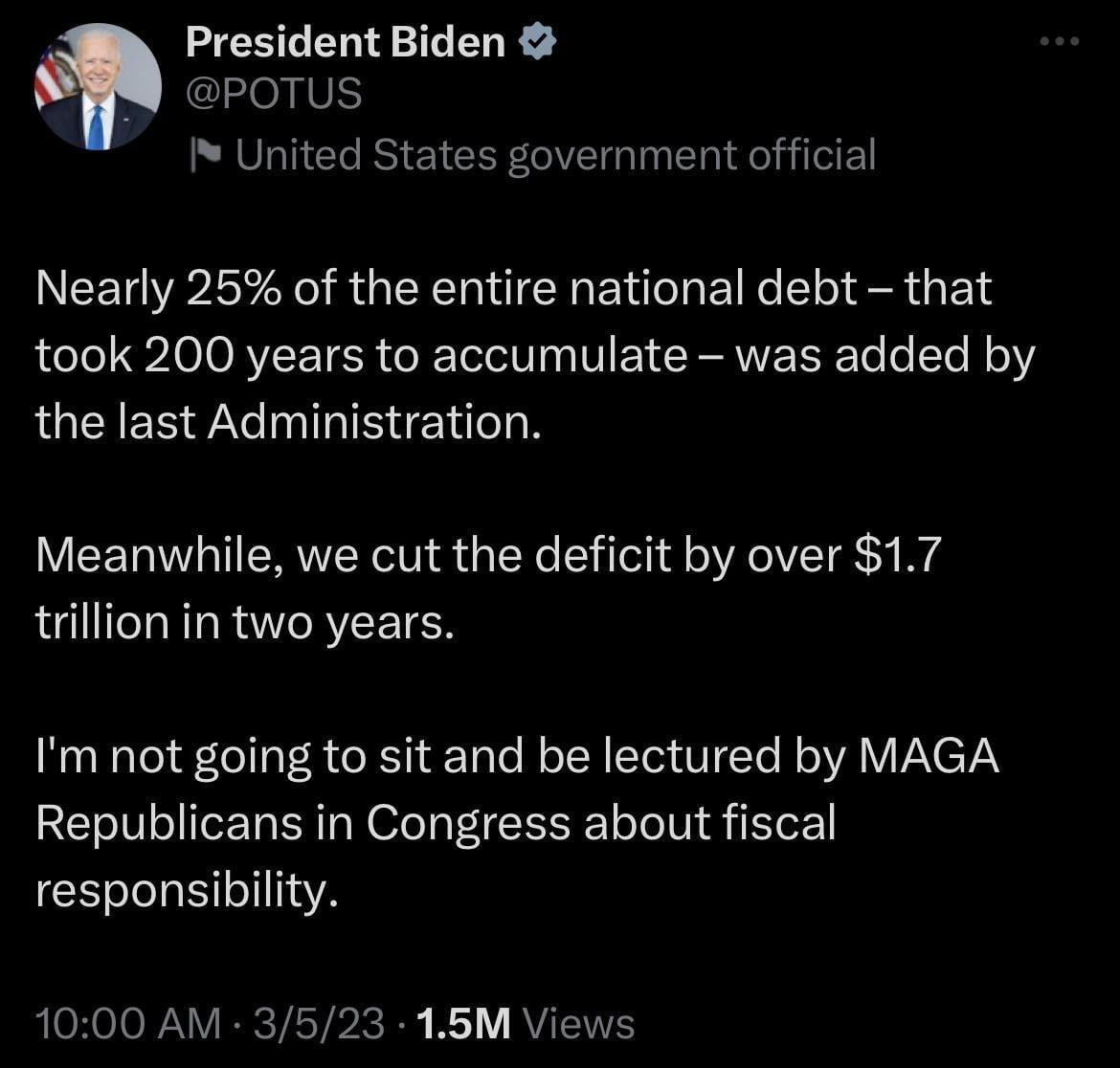
Task: Click the President Biden display name
Action: [345, 40]
